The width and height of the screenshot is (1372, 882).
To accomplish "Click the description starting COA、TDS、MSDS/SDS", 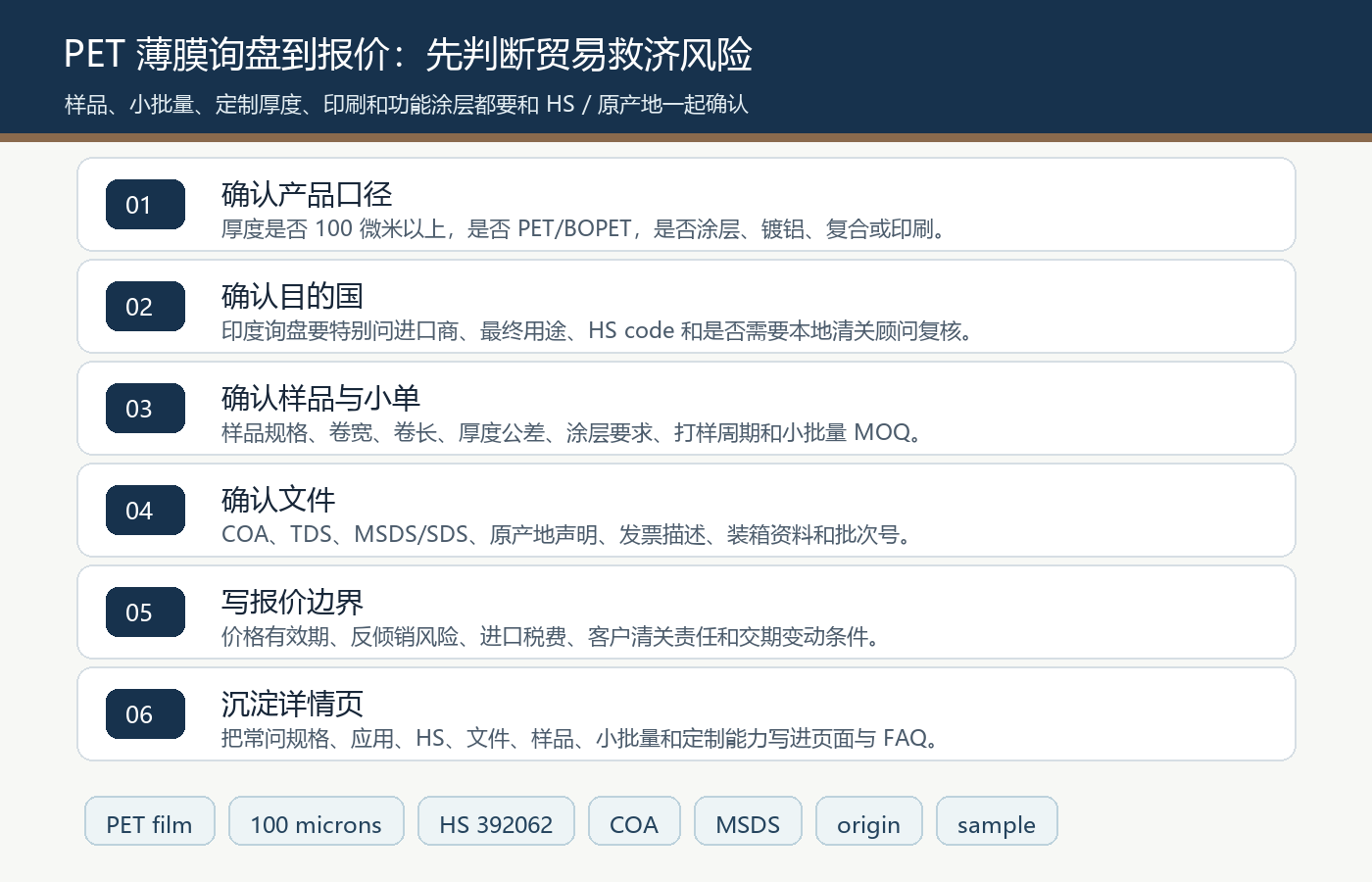I will [568, 535].
